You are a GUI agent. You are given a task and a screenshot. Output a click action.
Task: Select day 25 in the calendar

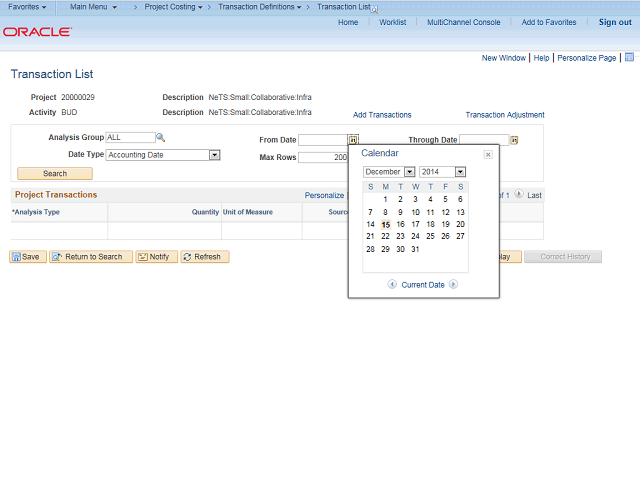pos(430,236)
